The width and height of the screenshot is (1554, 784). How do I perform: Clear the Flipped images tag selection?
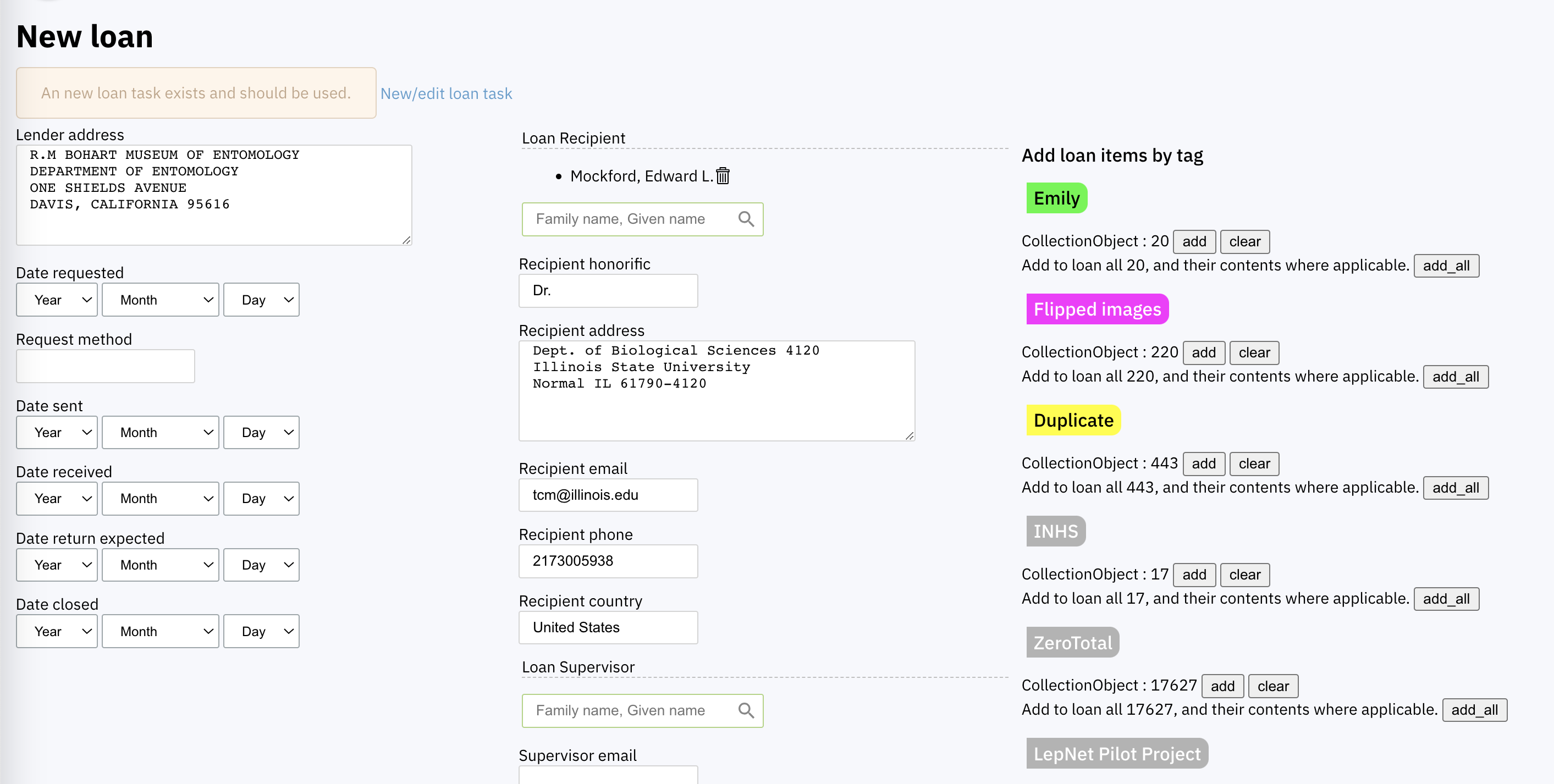coord(1254,353)
